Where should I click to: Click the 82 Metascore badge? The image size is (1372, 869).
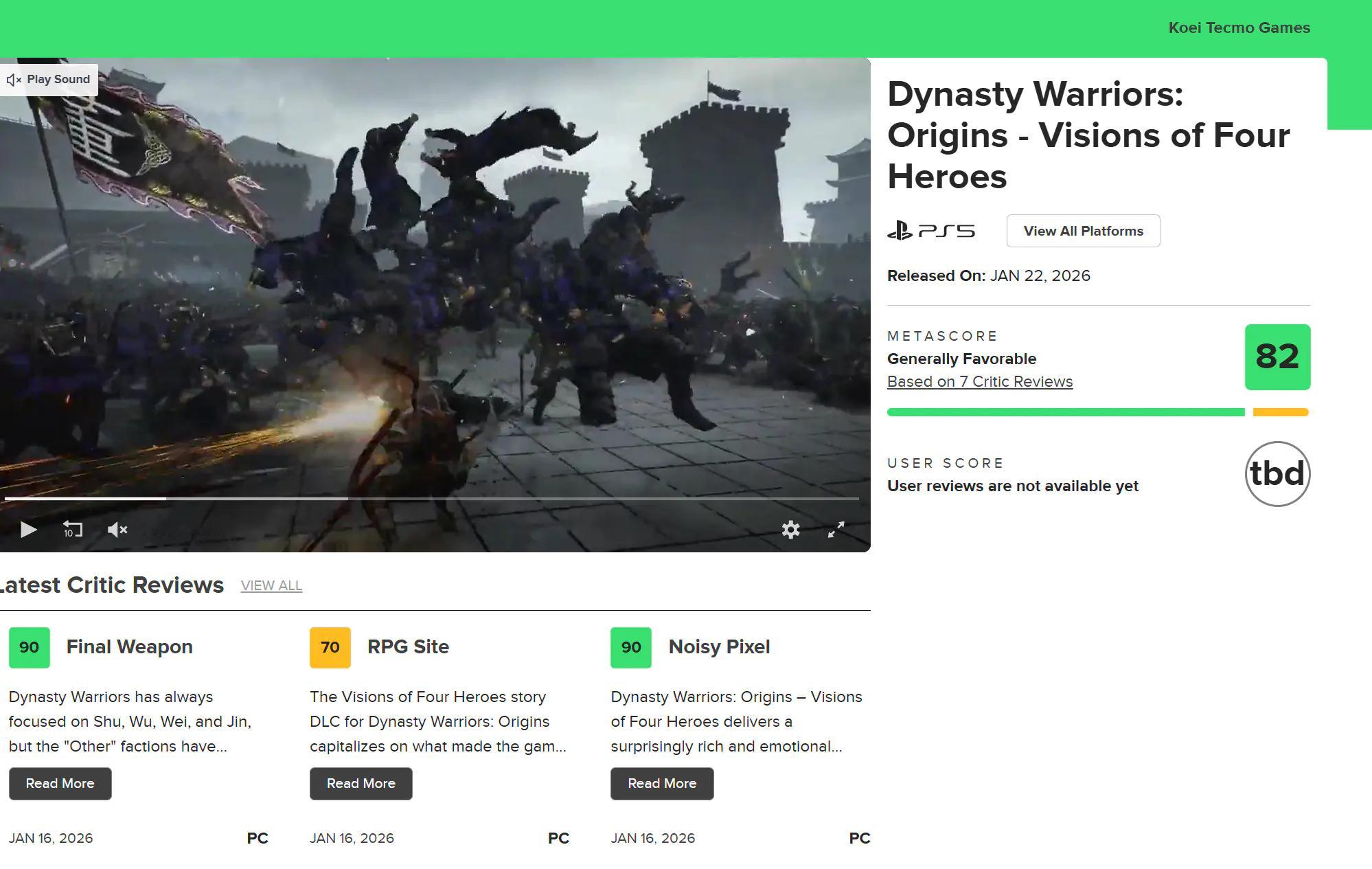coord(1277,357)
